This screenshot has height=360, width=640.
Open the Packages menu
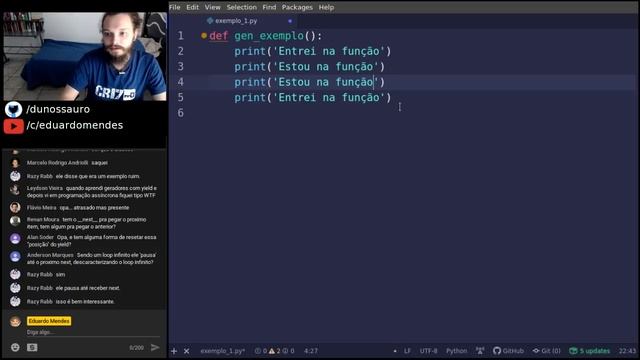coord(297,7)
